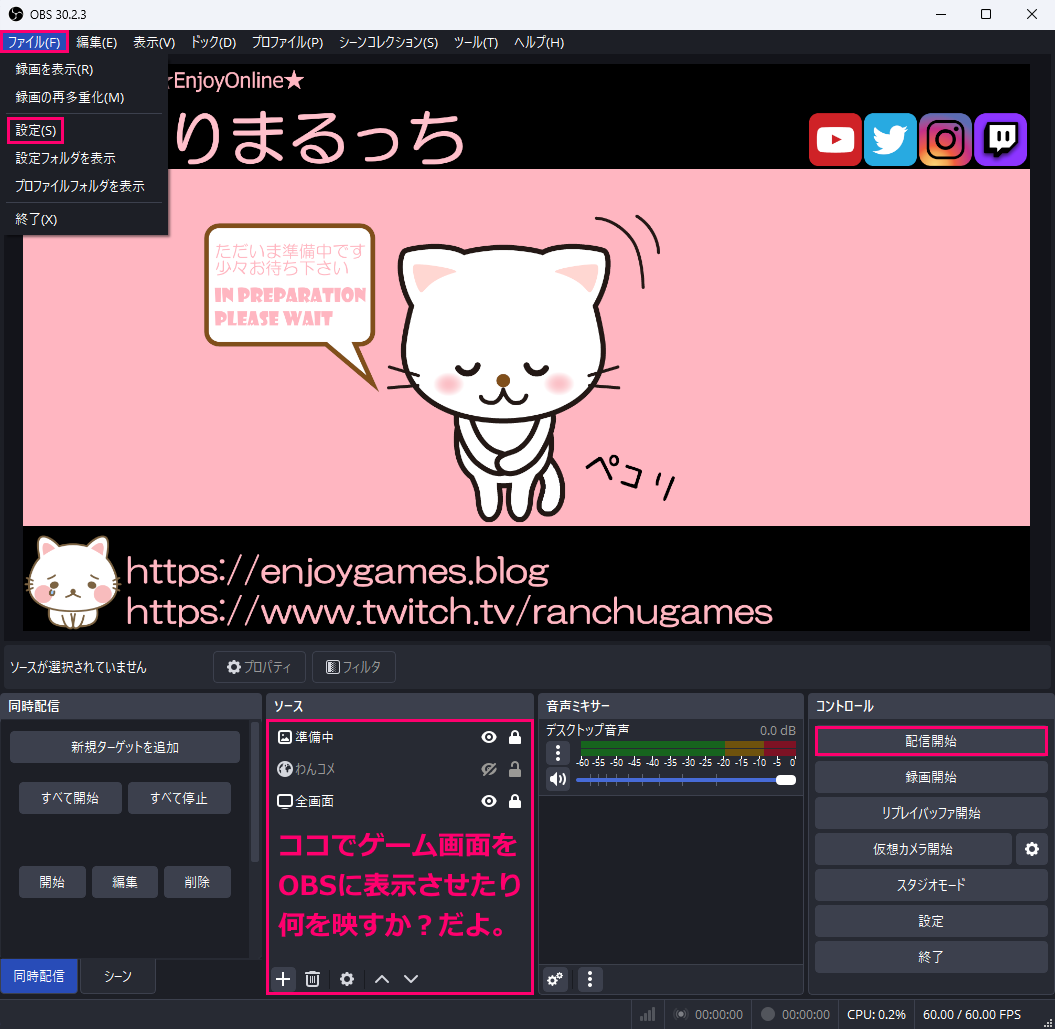Move source down with the down chevron

(x=411, y=979)
